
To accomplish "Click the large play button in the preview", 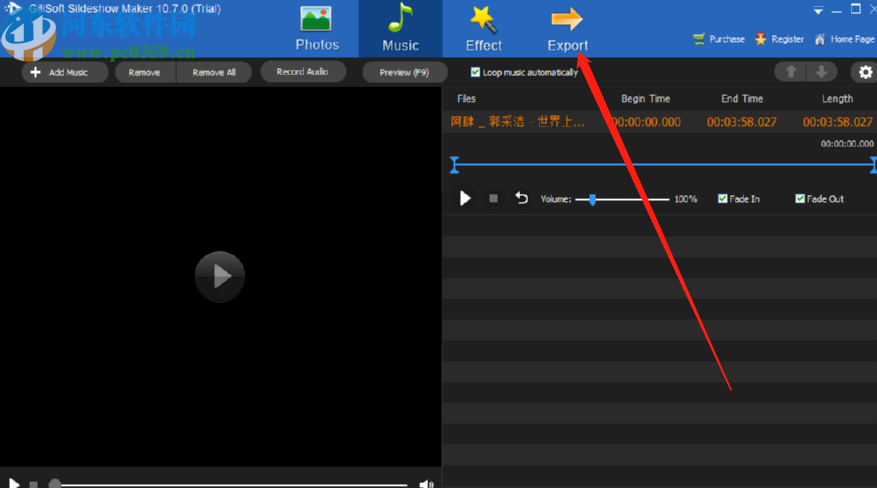I will [220, 276].
